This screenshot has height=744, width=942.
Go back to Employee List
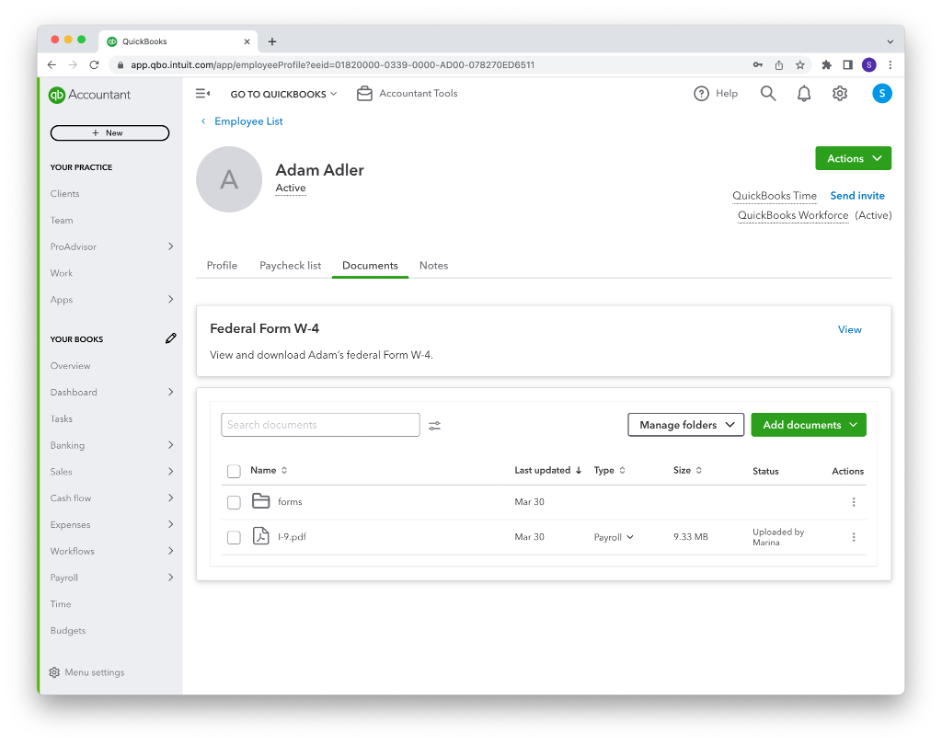[x=248, y=121]
